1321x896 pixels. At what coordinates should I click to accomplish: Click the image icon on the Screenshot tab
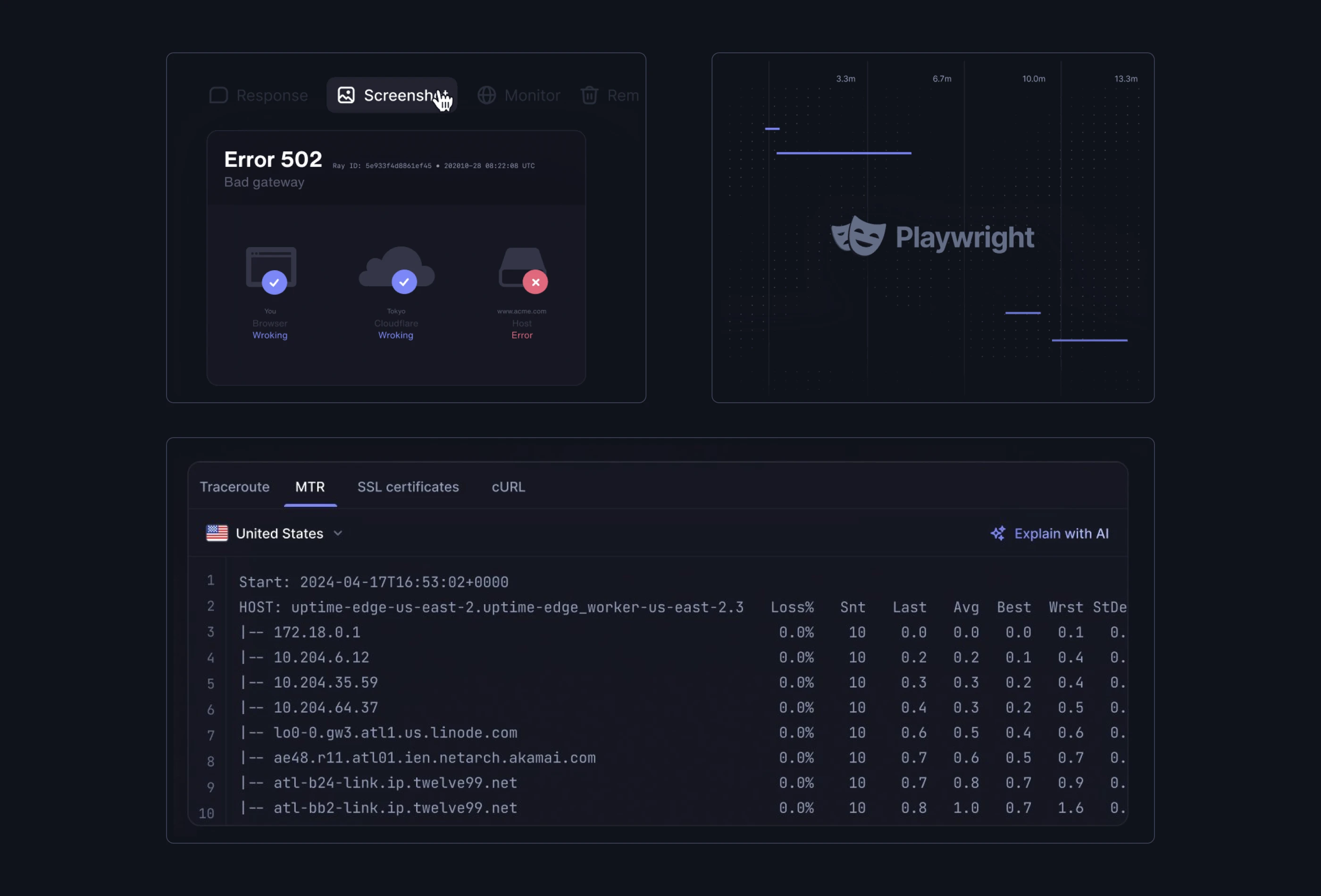pyautogui.click(x=346, y=95)
